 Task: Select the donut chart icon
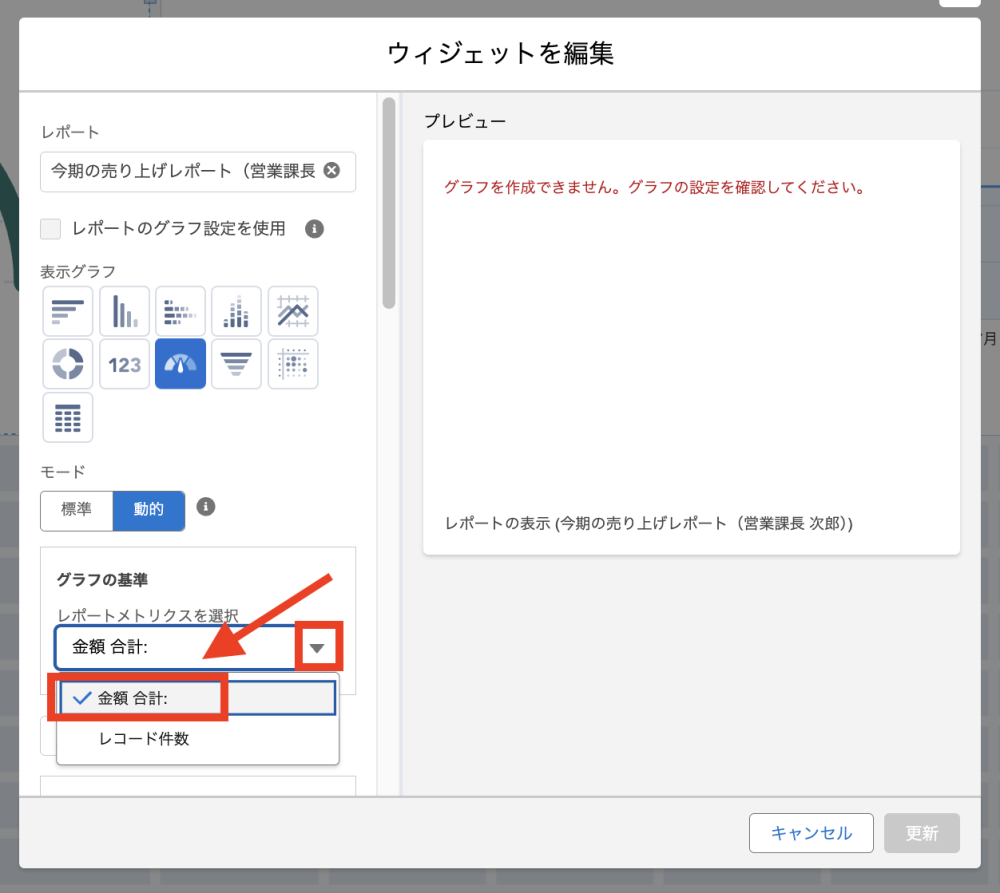click(x=68, y=364)
